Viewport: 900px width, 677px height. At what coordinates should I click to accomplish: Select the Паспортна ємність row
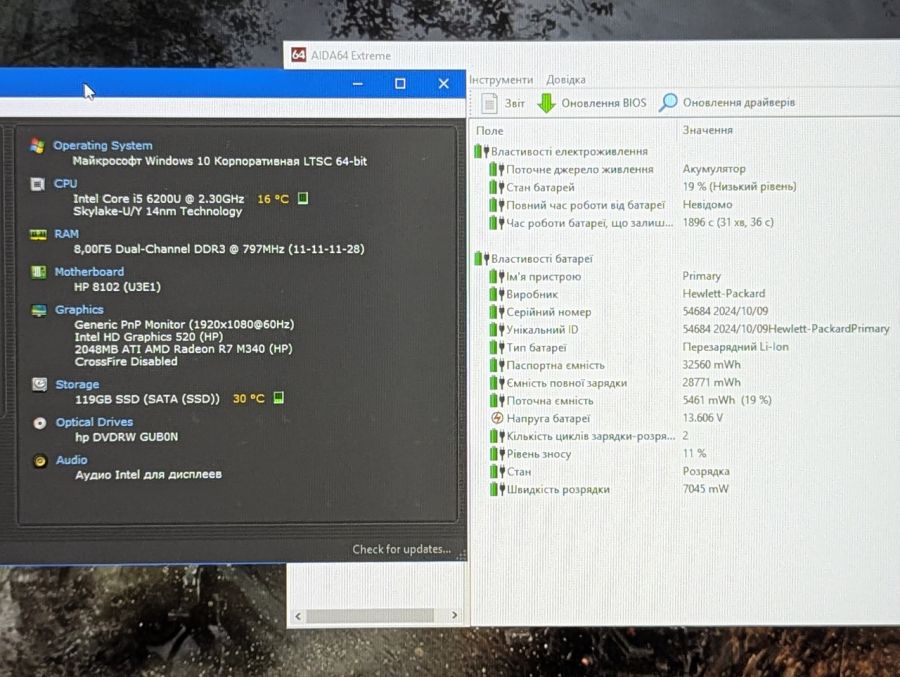[x=547, y=365]
